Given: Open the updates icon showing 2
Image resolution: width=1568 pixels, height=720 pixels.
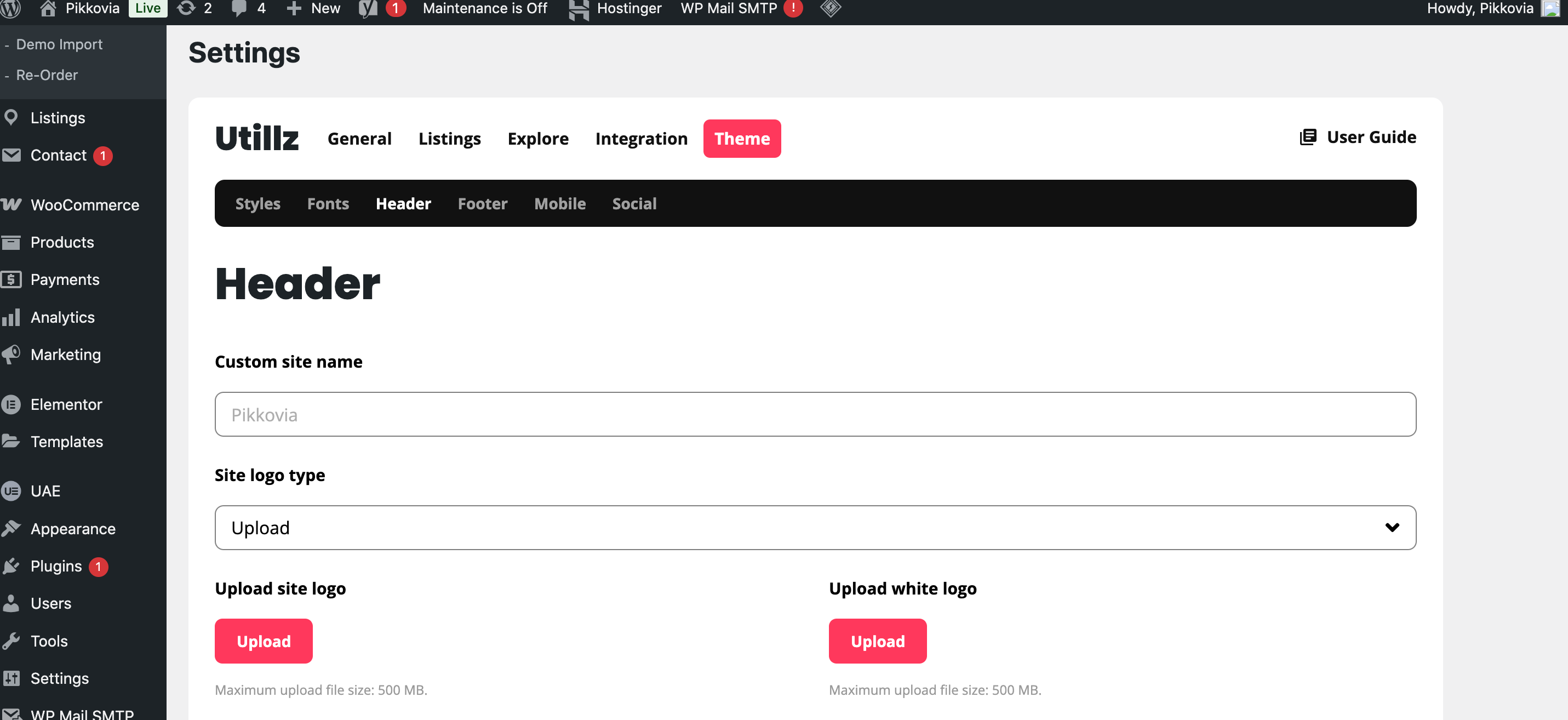Looking at the screenshot, I should (x=186, y=9).
